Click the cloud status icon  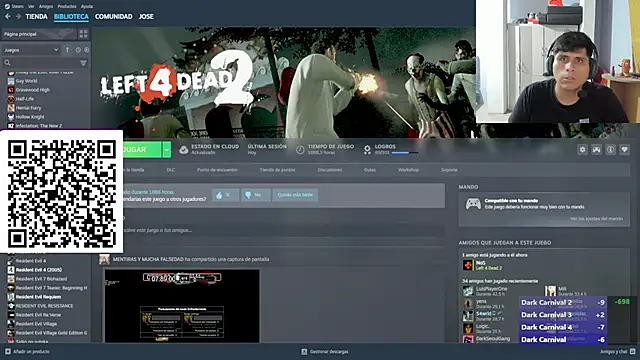(x=184, y=150)
